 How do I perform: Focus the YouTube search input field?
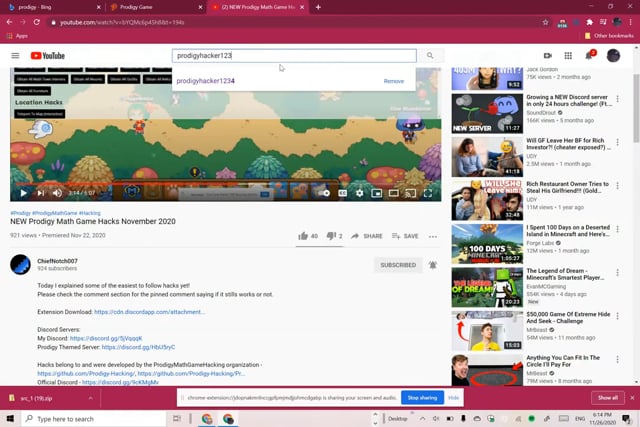pos(294,56)
